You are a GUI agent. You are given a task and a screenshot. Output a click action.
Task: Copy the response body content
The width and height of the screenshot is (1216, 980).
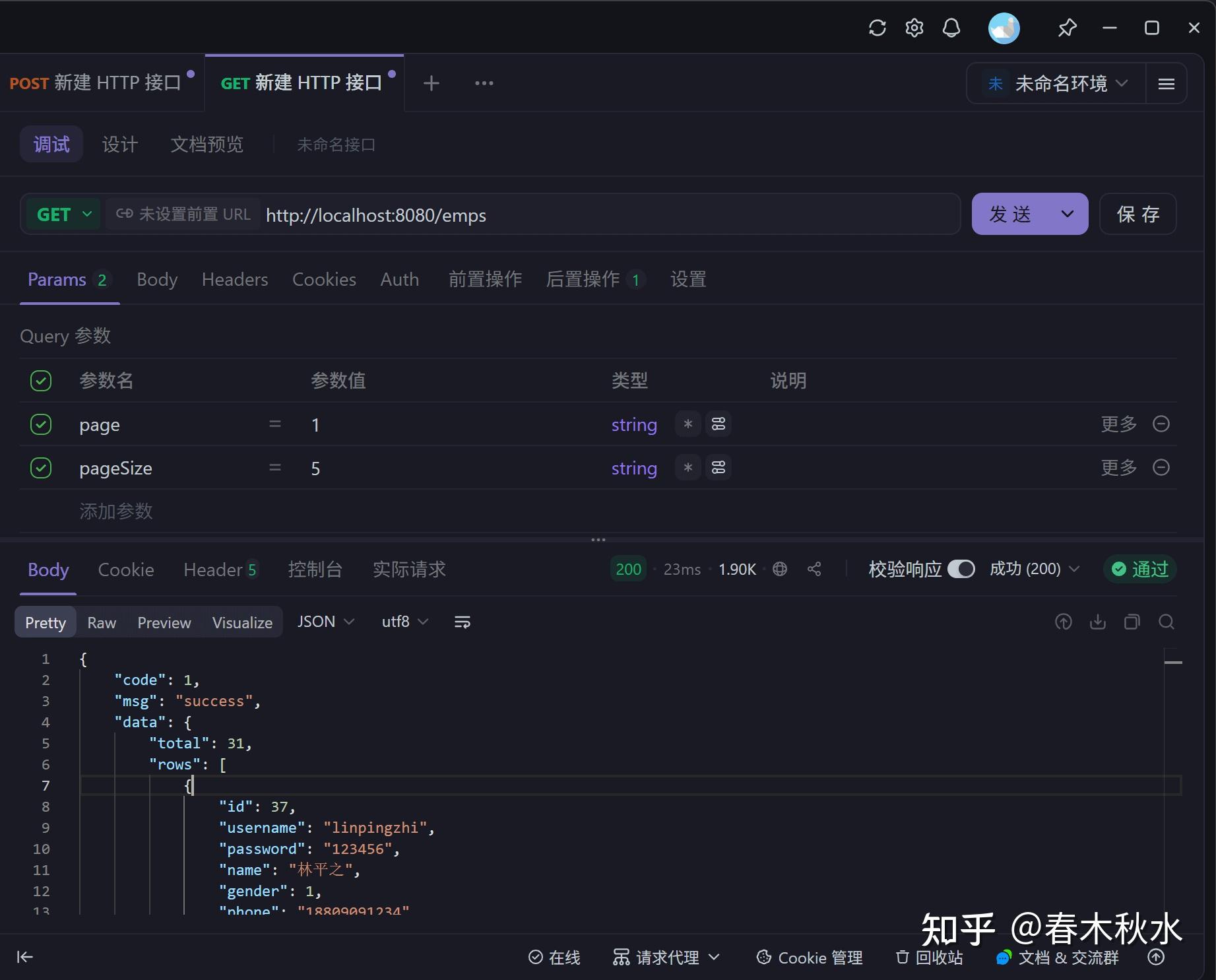(1132, 622)
